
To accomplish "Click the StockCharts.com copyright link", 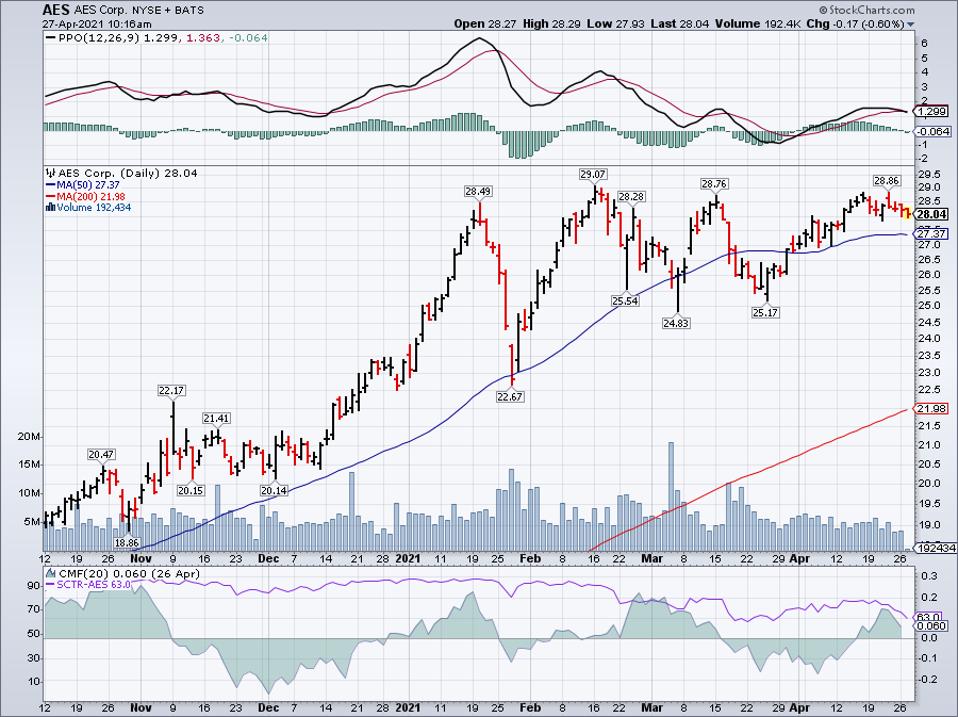I will 867,10.
